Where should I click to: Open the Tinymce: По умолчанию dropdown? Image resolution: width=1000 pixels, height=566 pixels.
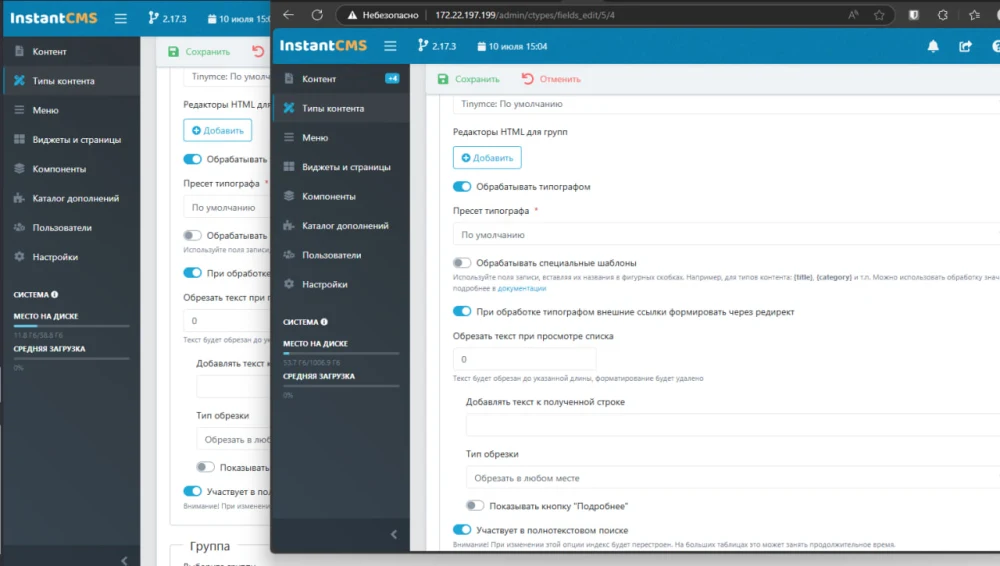coord(726,103)
